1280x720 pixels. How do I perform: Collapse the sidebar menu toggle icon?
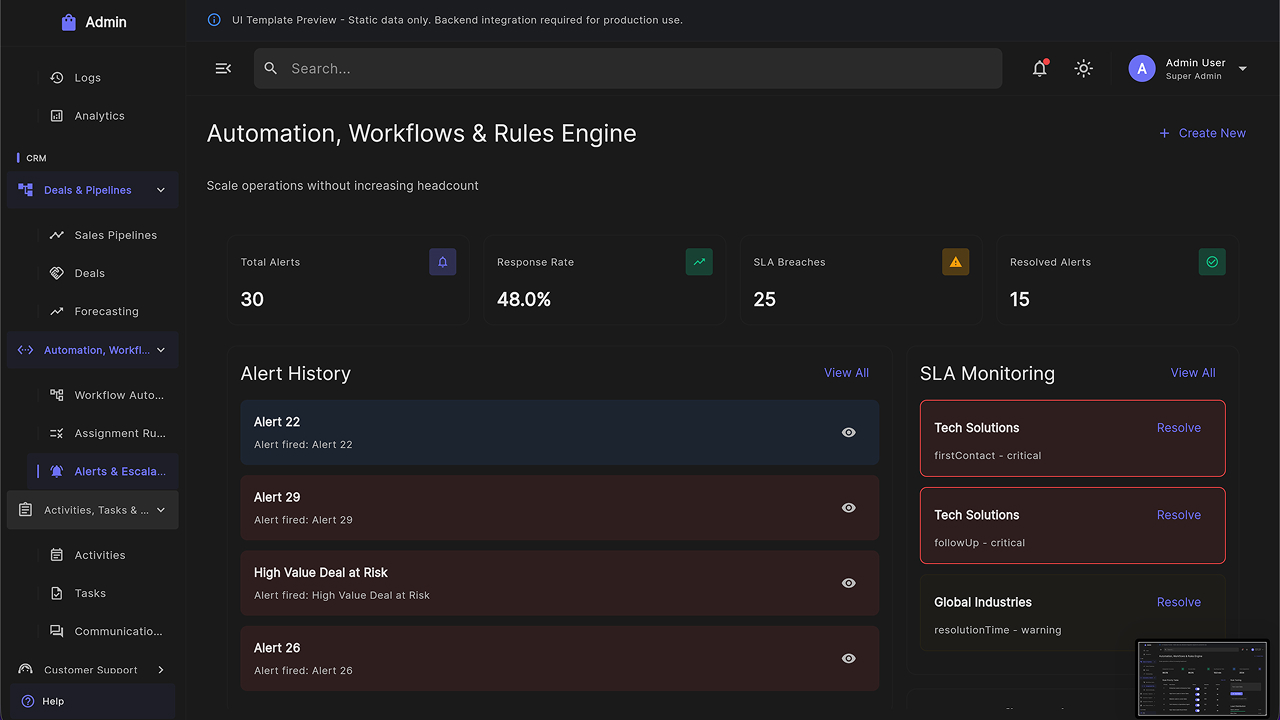[223, 68]
